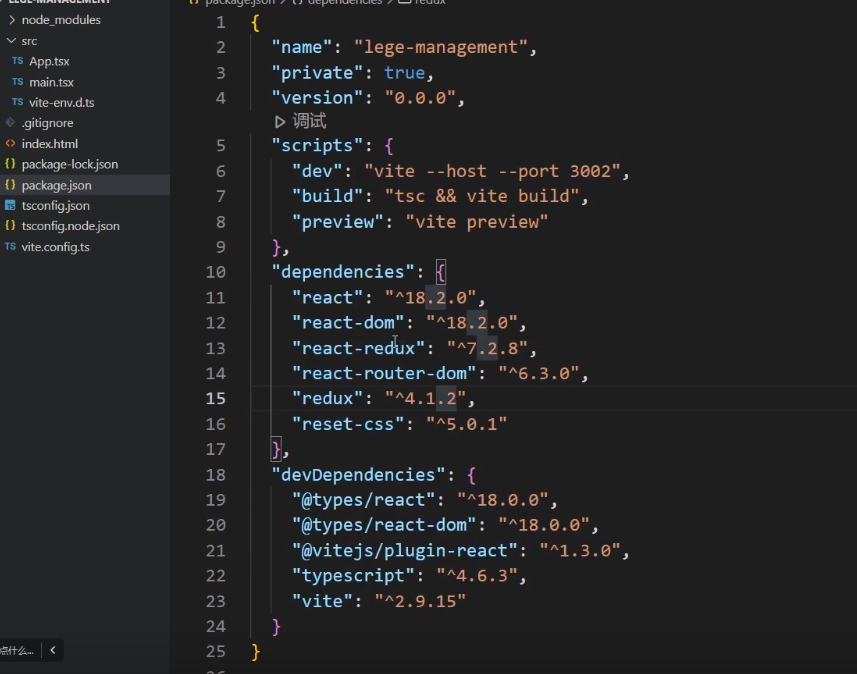Click the "reset-css" key
Viewport: 857px width, 674px height.
point(348,424)
